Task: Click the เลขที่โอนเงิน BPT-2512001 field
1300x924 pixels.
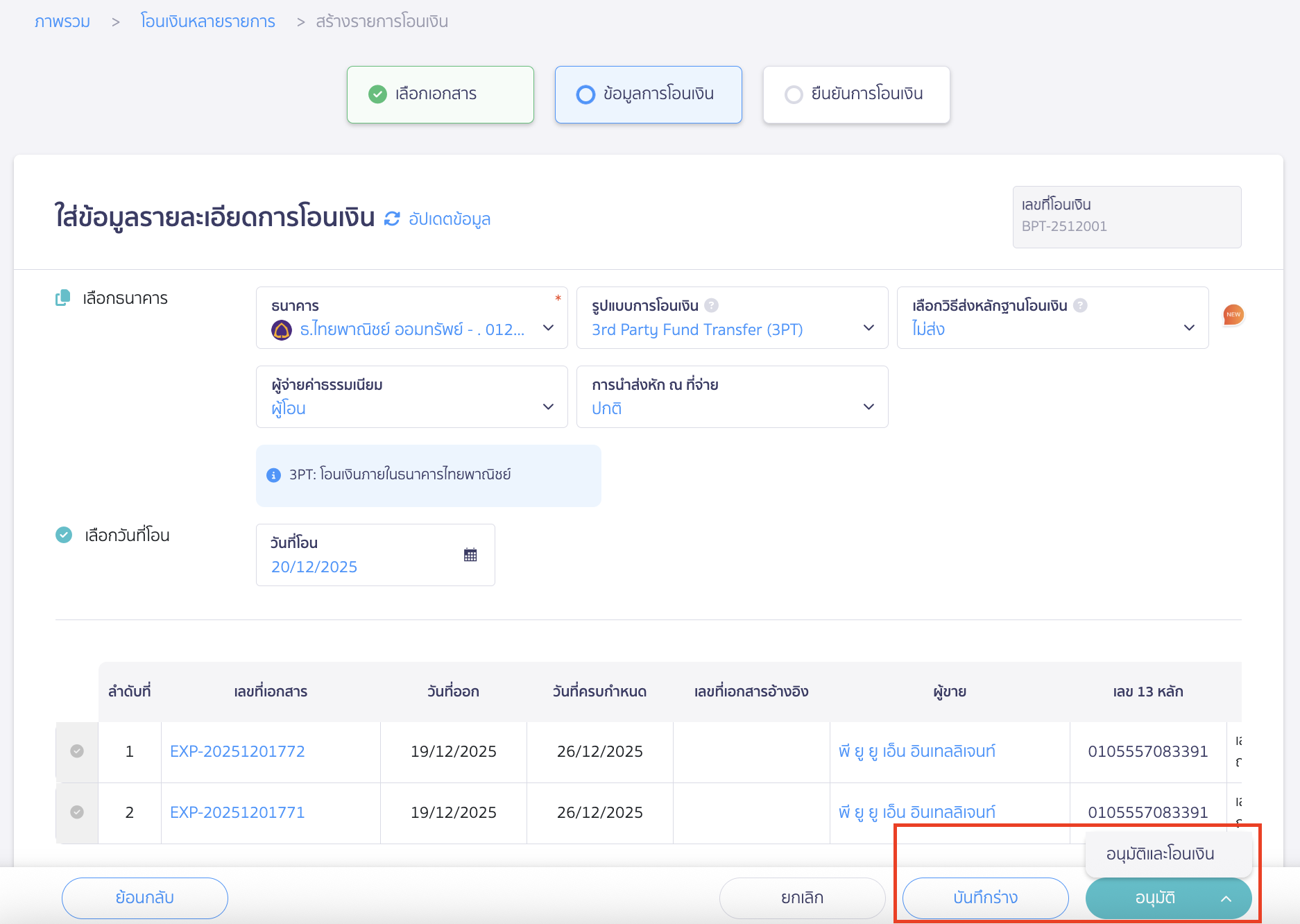Action: point(1126,217)
